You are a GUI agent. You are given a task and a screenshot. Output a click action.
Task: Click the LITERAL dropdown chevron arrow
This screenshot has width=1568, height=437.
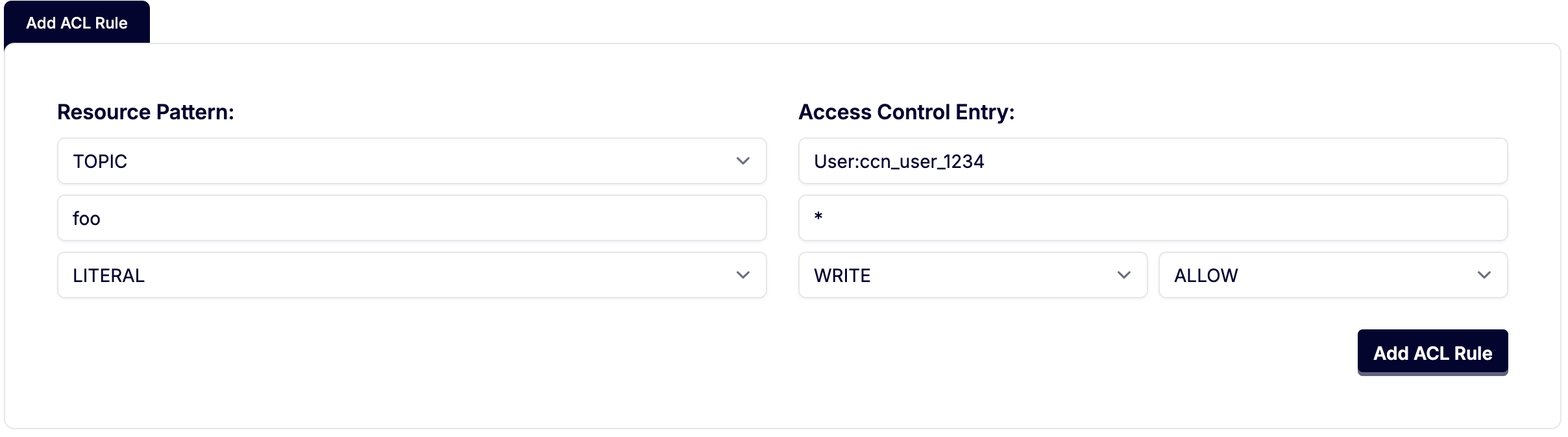[x=742, y=275]
